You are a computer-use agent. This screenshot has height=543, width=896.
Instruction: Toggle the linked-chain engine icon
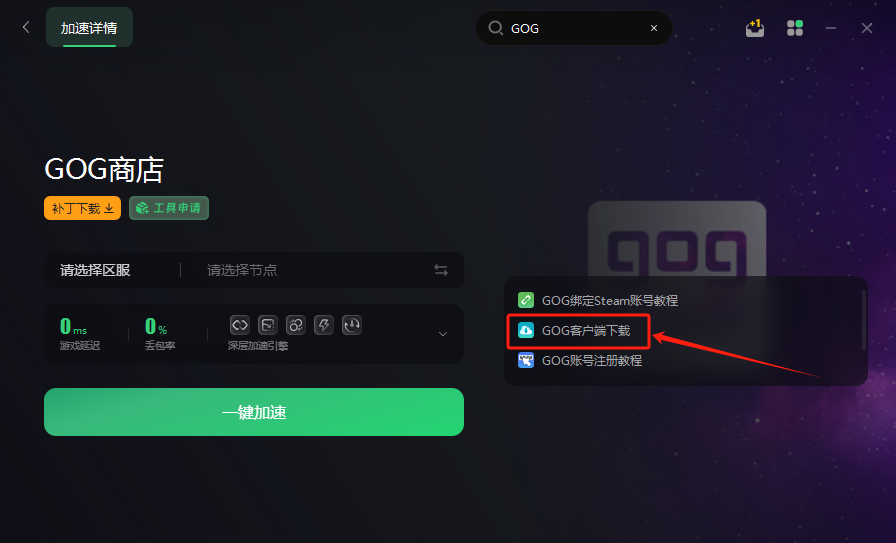[x=240, y=325]
